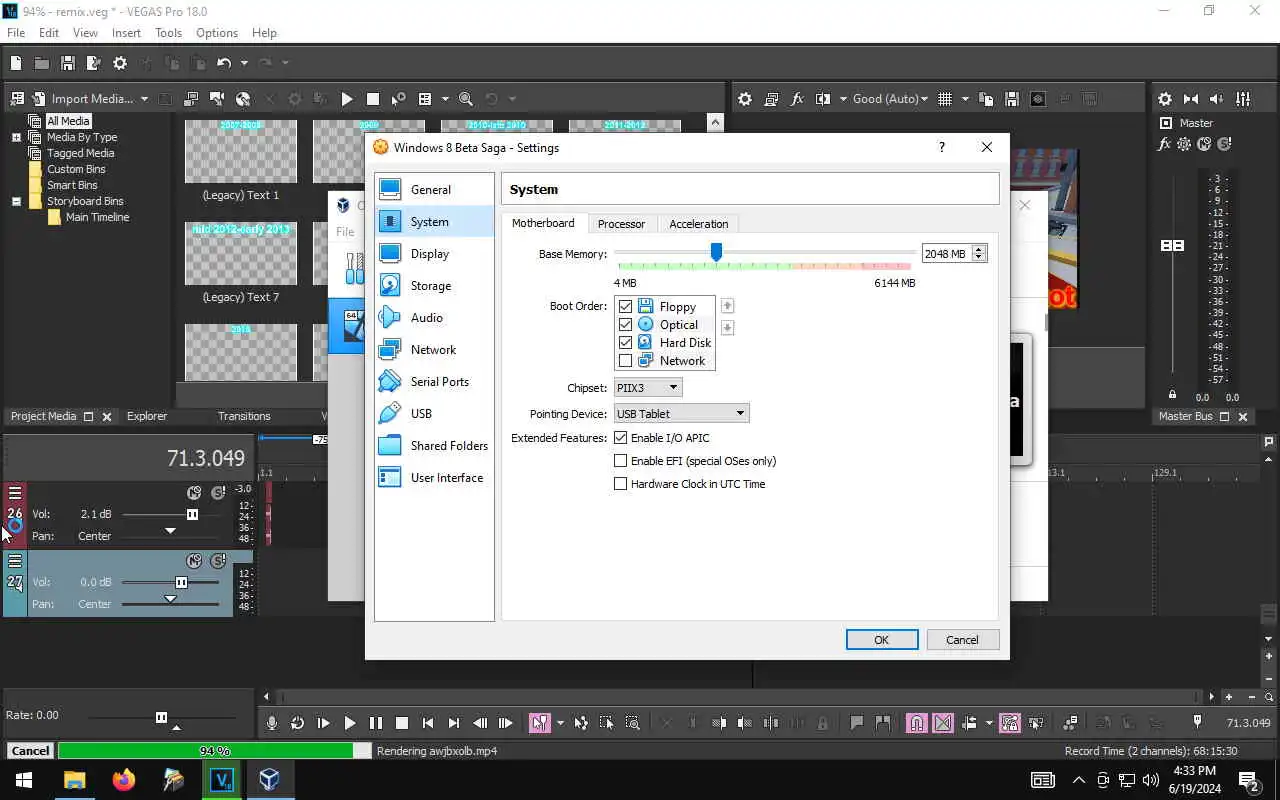The image size is (1280, 800).
Task: Toggle auto crossfades icon in timeline toolbar
Action: click(943, 723)
